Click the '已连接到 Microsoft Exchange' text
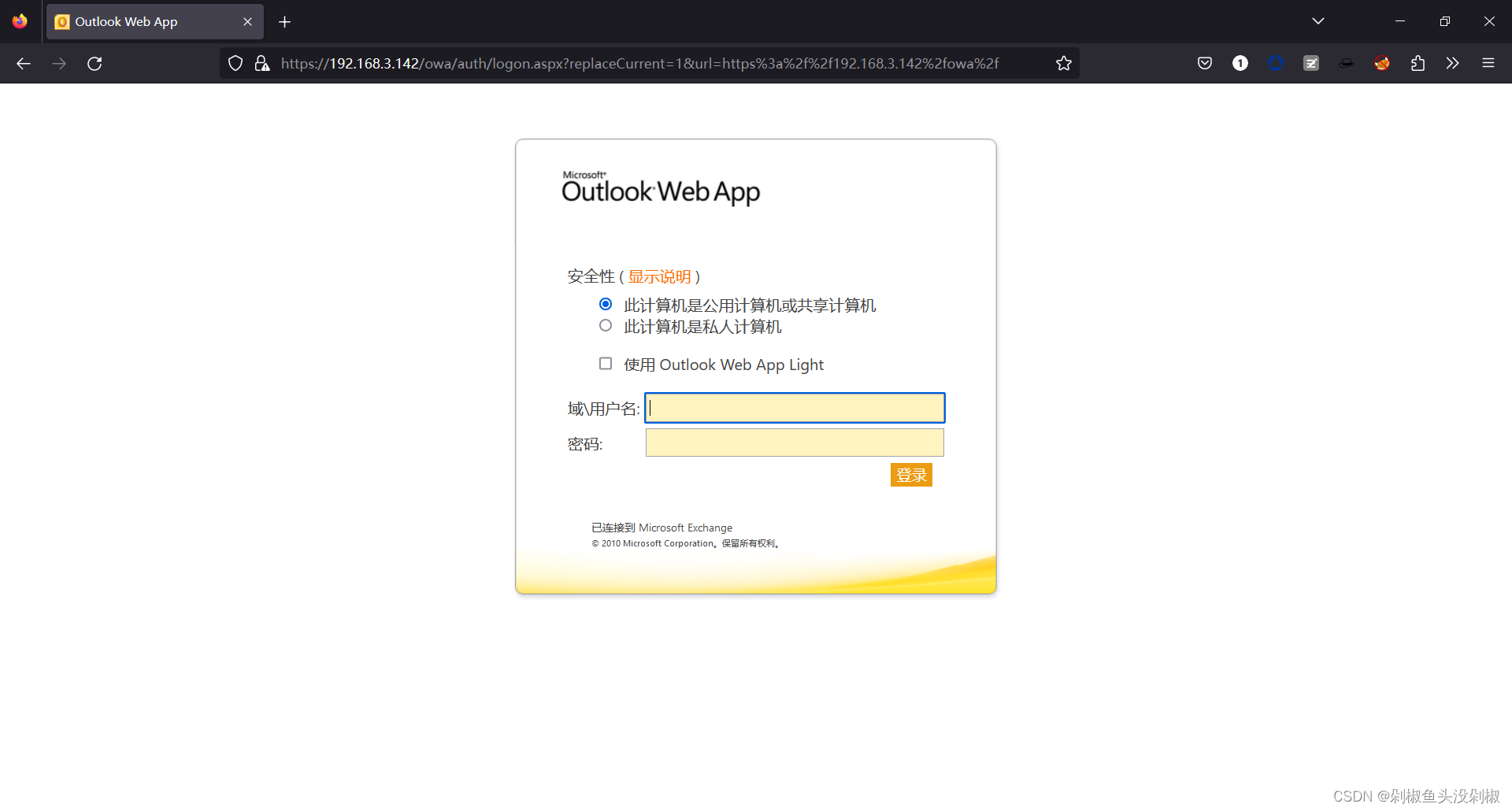 [x=661, y=528]
